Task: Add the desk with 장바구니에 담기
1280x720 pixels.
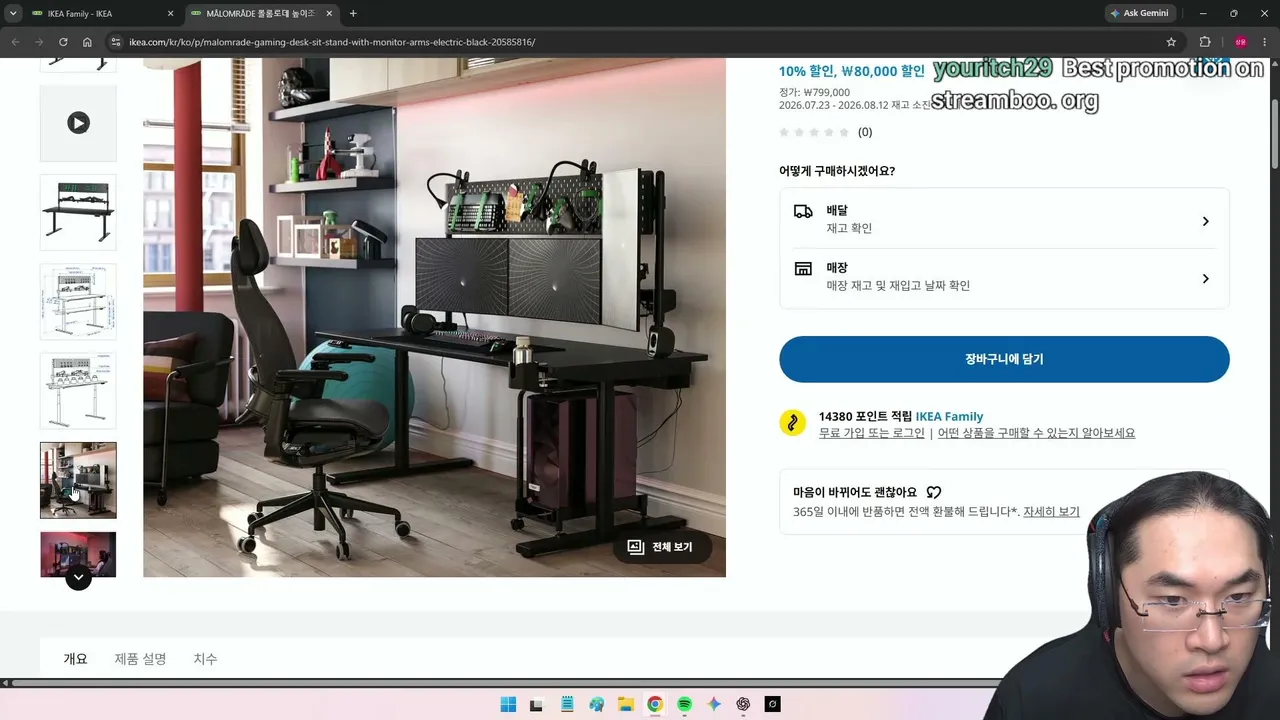Action: (x=1004, y=359)
